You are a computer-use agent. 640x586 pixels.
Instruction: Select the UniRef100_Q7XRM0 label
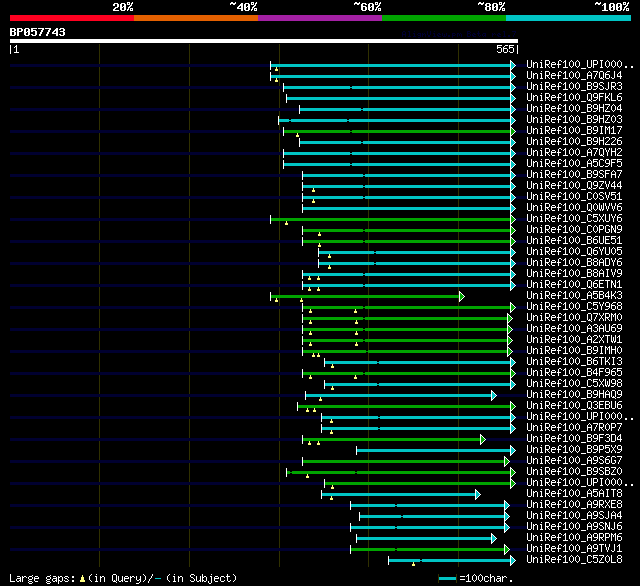tap(574, 318)
